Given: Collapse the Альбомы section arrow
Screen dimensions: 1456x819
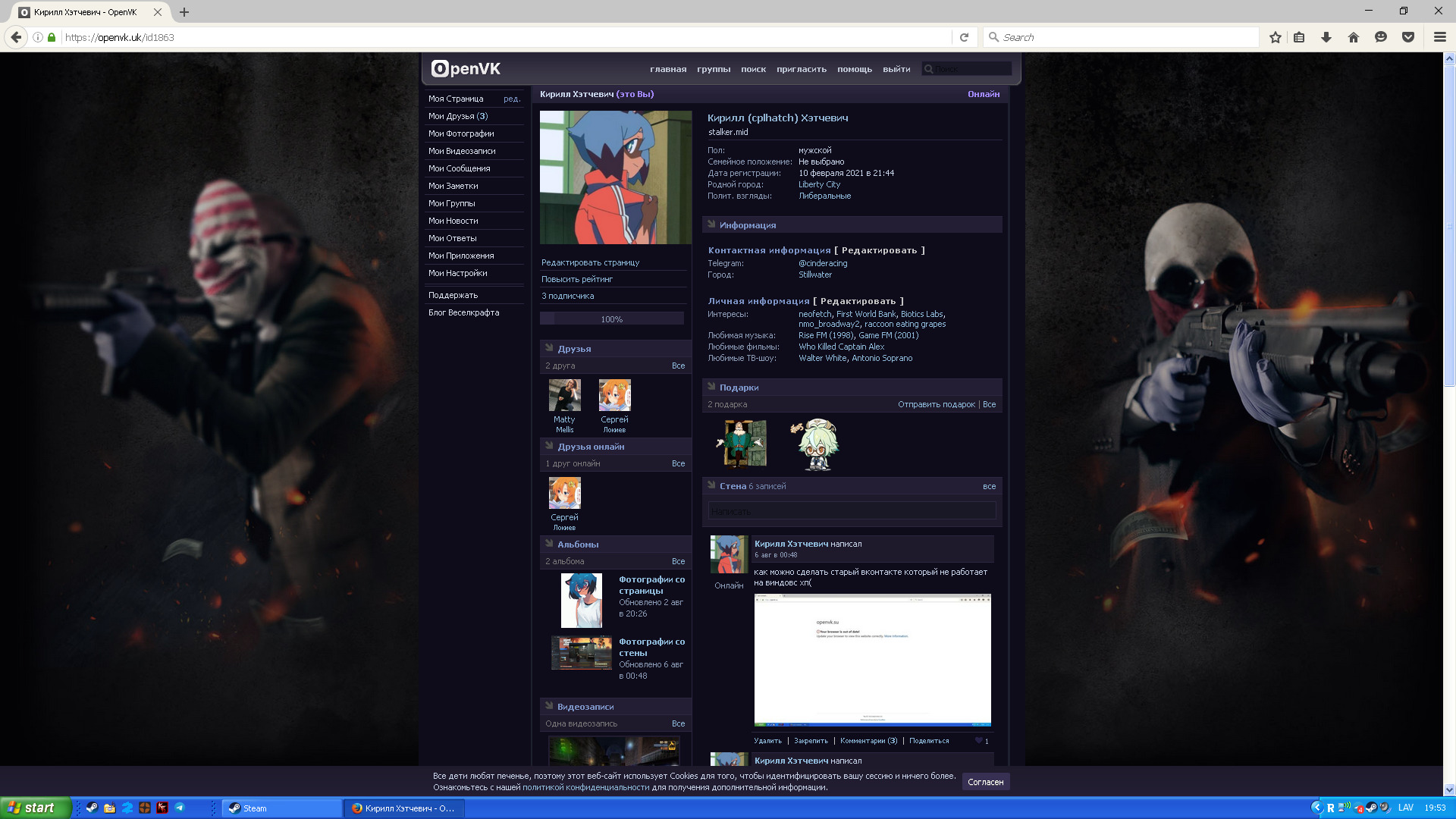Looking at the screenshot, I should [549, 544].
